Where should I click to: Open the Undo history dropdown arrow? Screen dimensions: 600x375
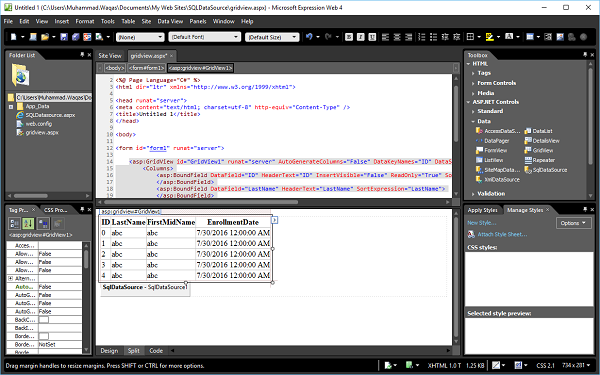point(318,37)
